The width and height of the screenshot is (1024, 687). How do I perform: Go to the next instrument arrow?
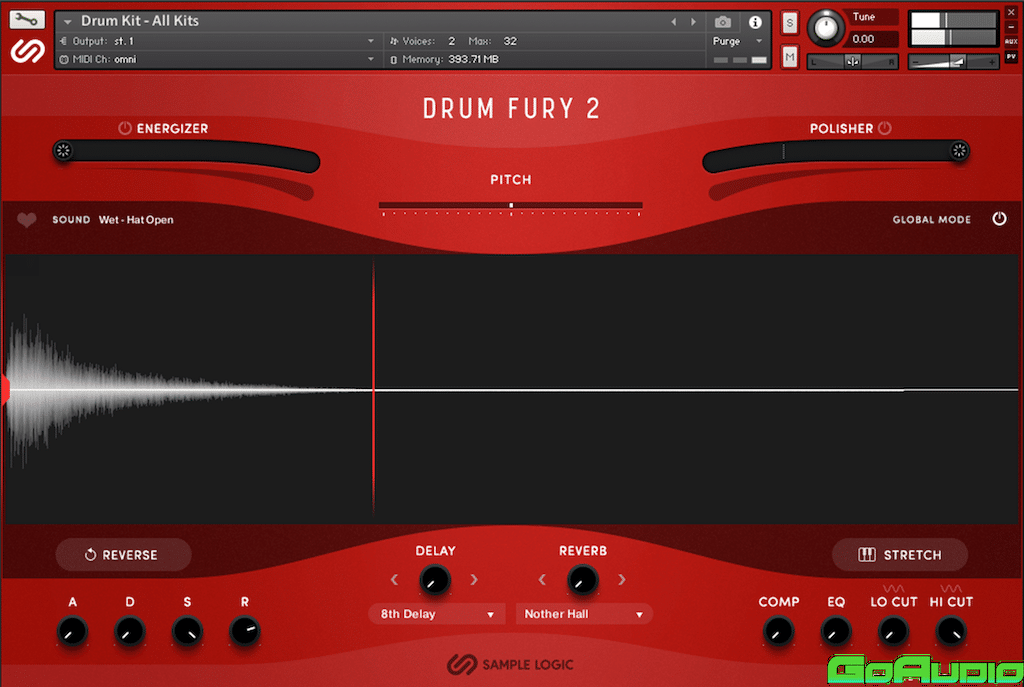[694, 22]
